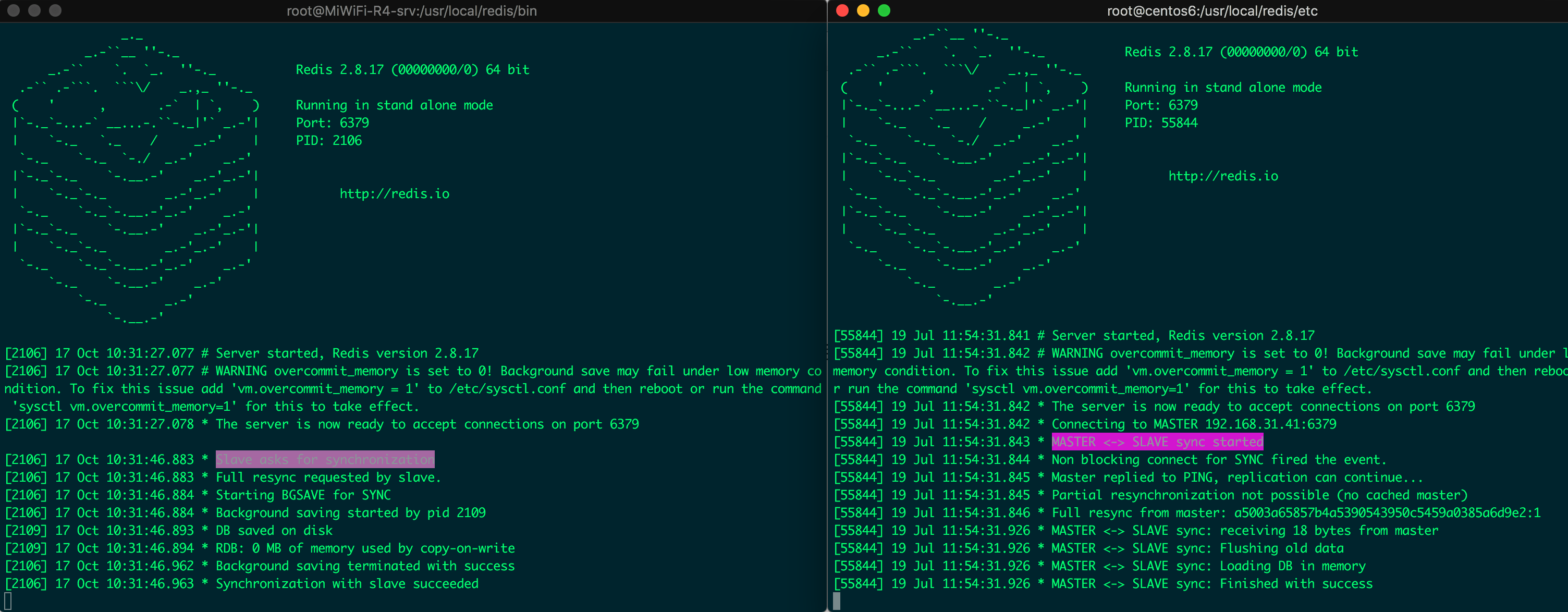Click 'Flushing old data' line
The height and width of the screenshot is (612, 1568).
pos(1088,548)
